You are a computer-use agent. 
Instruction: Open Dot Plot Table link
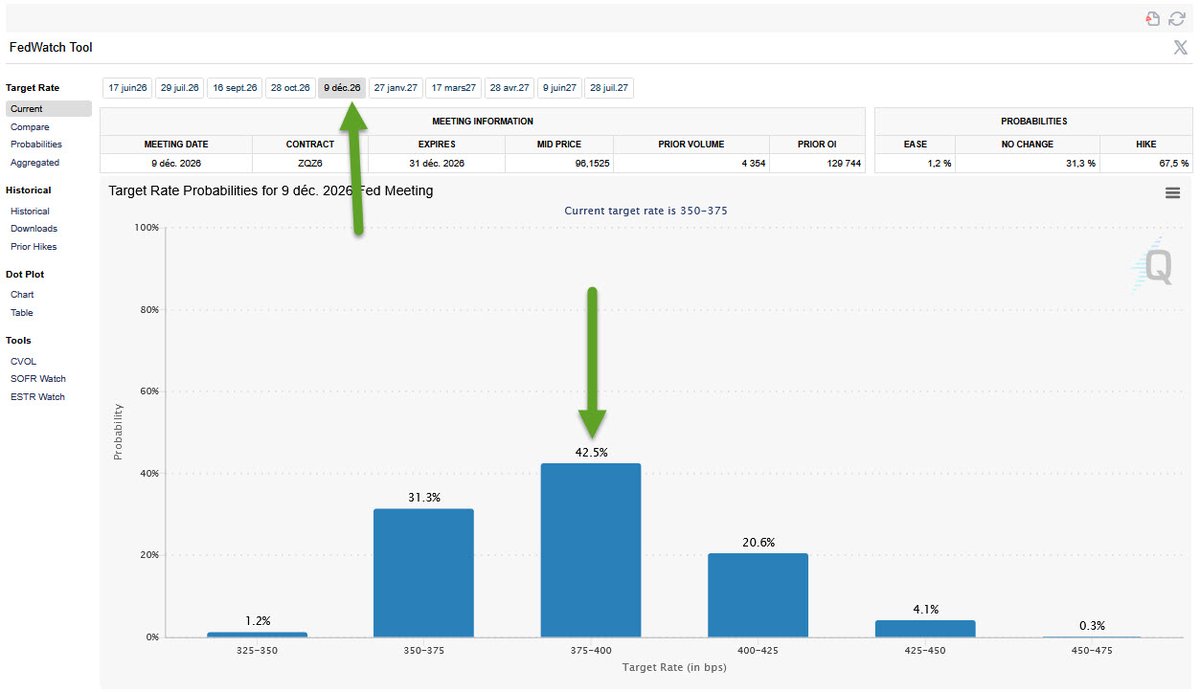(22, 312)
